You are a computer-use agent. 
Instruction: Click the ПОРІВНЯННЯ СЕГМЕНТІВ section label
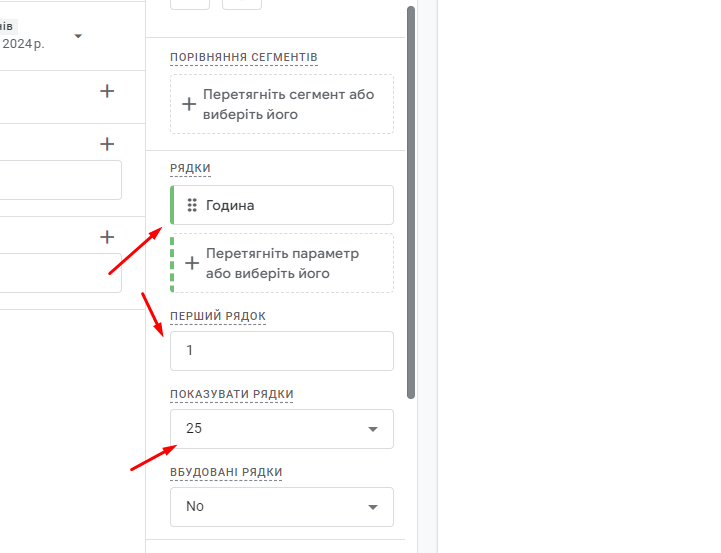244,57
